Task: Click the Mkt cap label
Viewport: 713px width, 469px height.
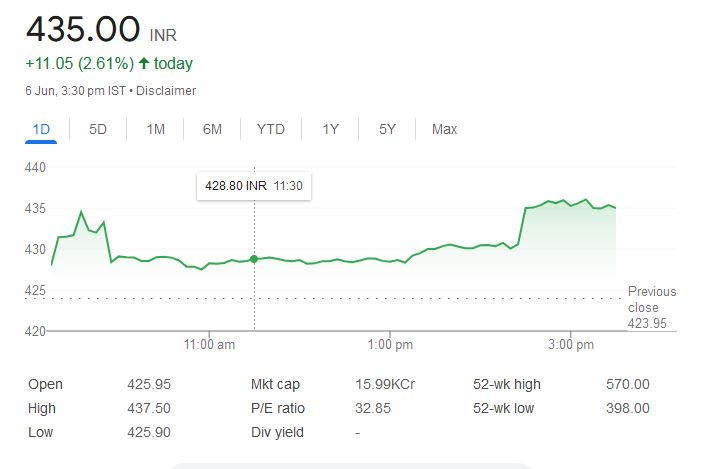Action: point(275,384)
